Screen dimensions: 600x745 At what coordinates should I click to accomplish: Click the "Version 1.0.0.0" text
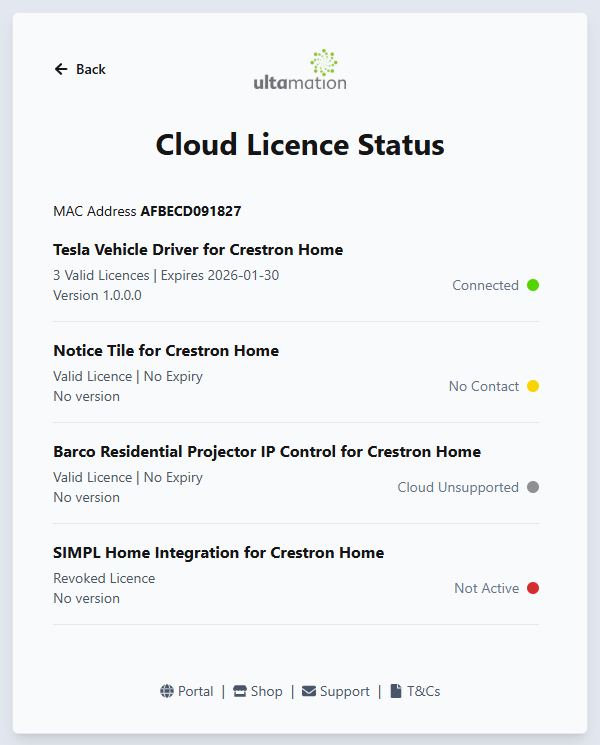coord(97,296)
